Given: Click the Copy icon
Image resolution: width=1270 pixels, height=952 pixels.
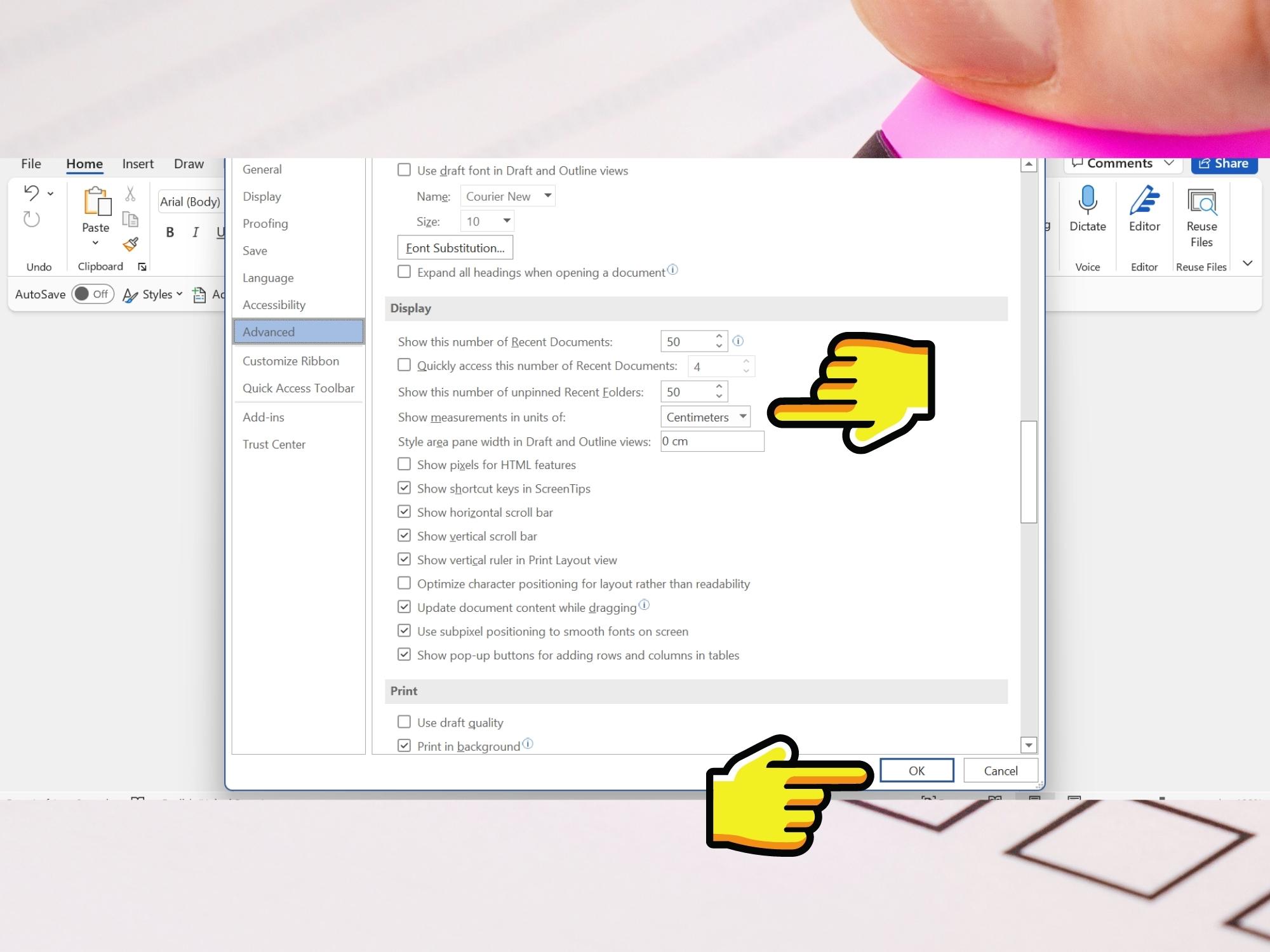Looking at the screenshot, I should tap(130, 220).
